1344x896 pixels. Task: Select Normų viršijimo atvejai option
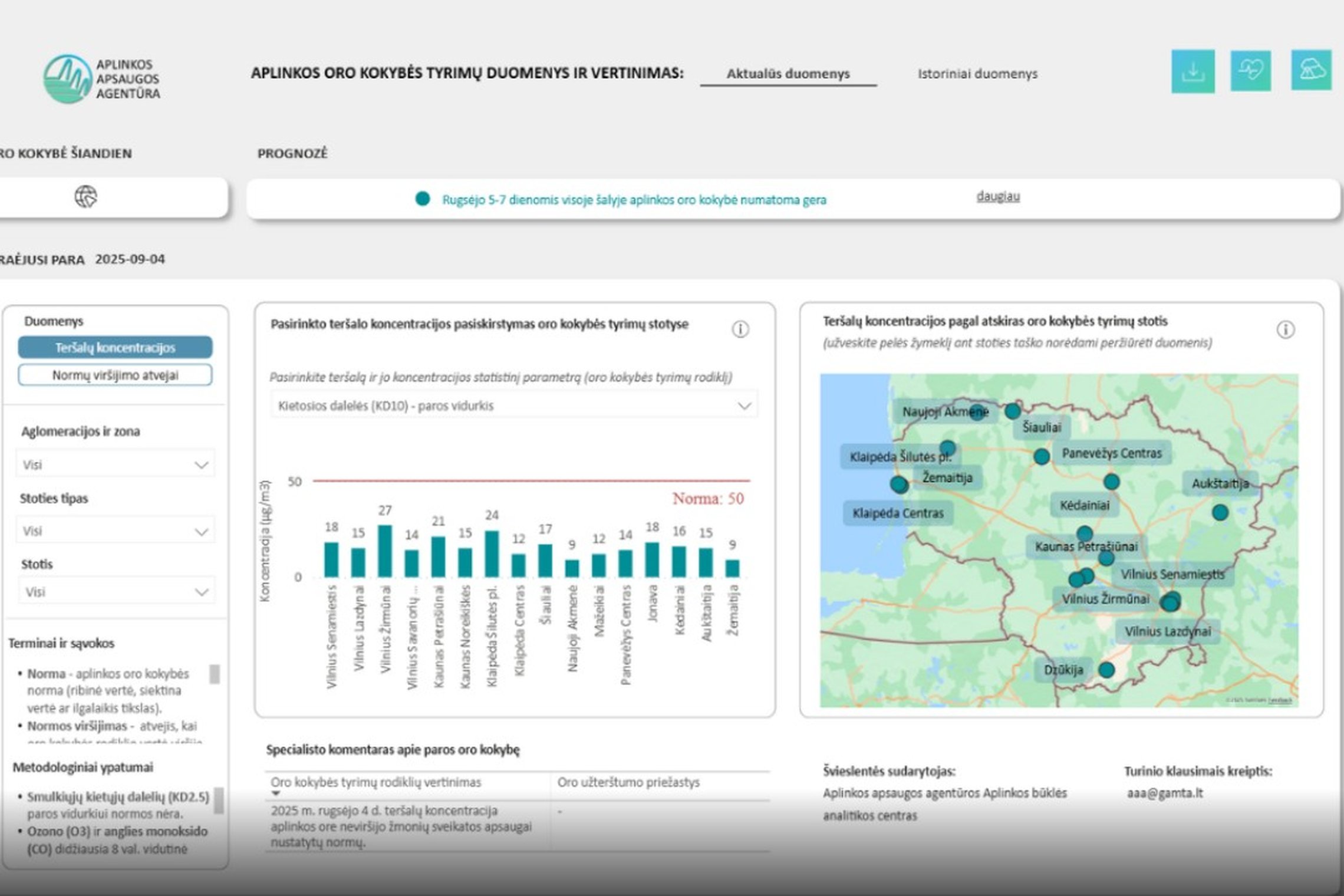tap(115, 375)
